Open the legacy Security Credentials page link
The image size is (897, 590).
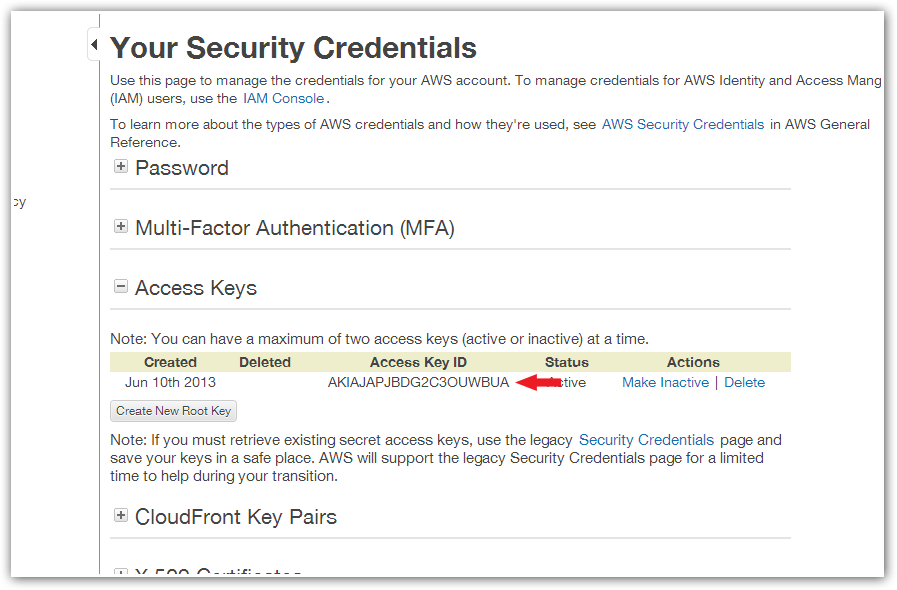coord(646,440)
